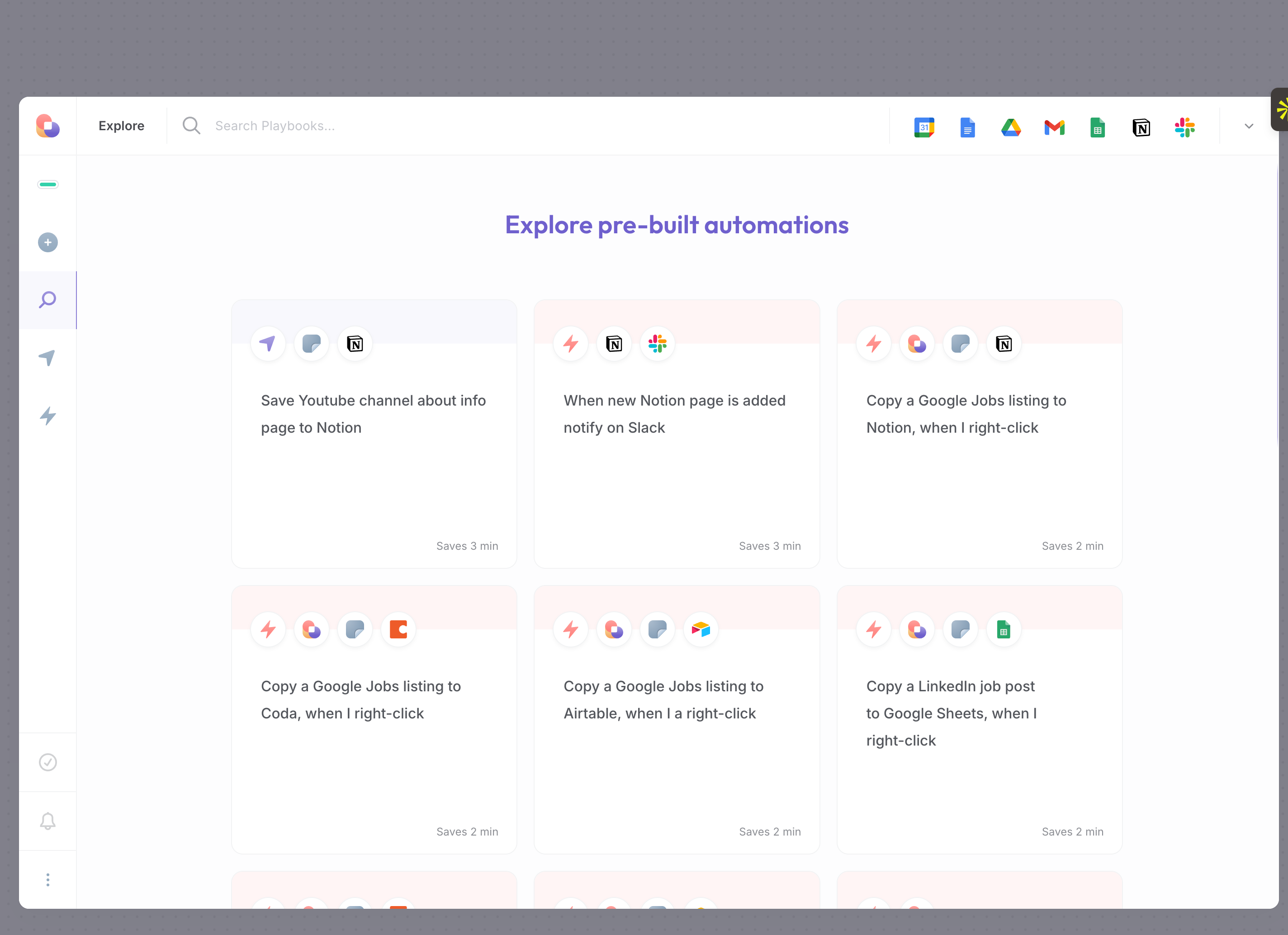This screenshot has width=1288, height=935.
Task: Open Save Youtube channel about info card
Action: 374,434
